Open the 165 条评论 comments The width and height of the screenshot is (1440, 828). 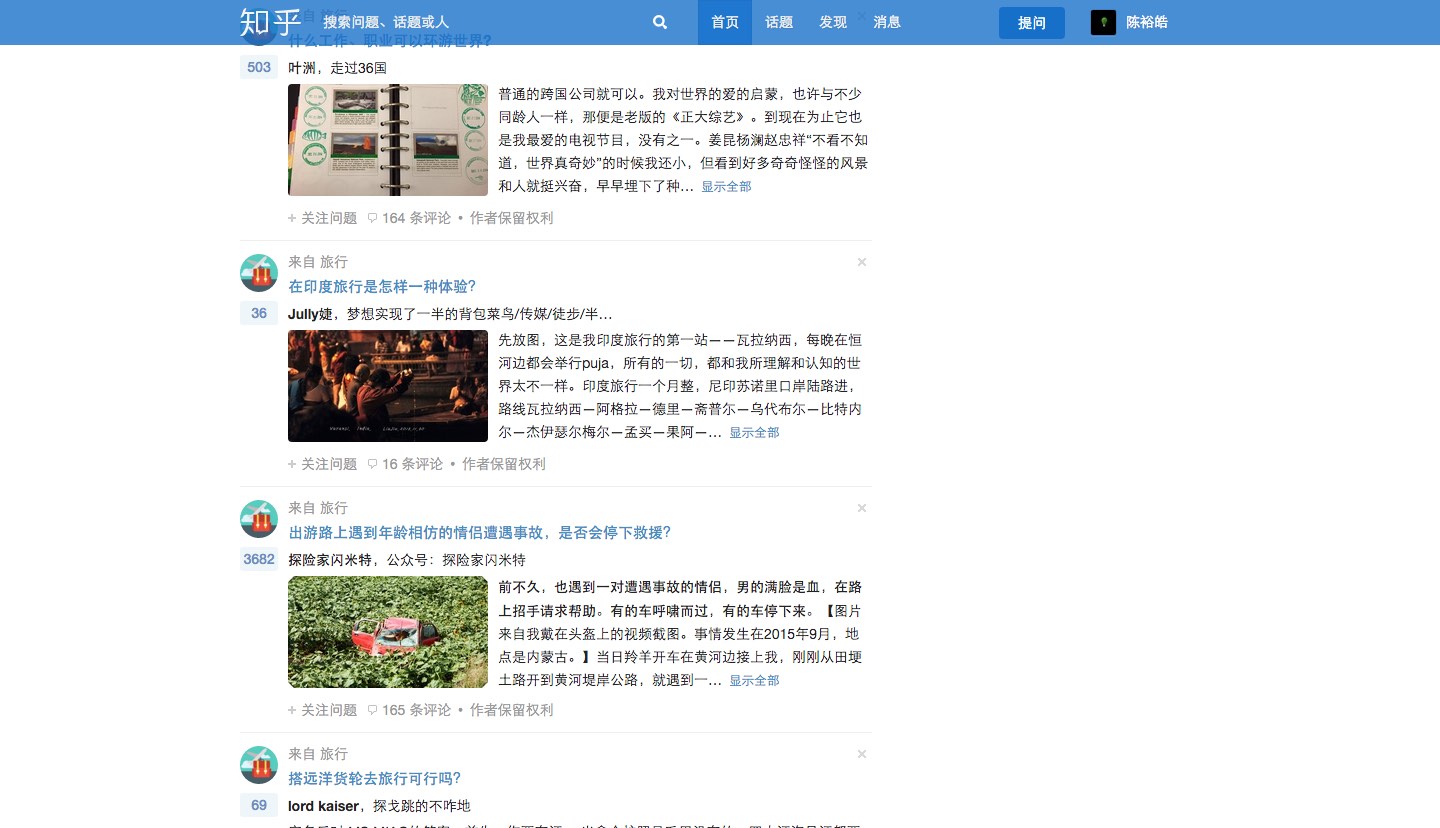coord(409,710)
